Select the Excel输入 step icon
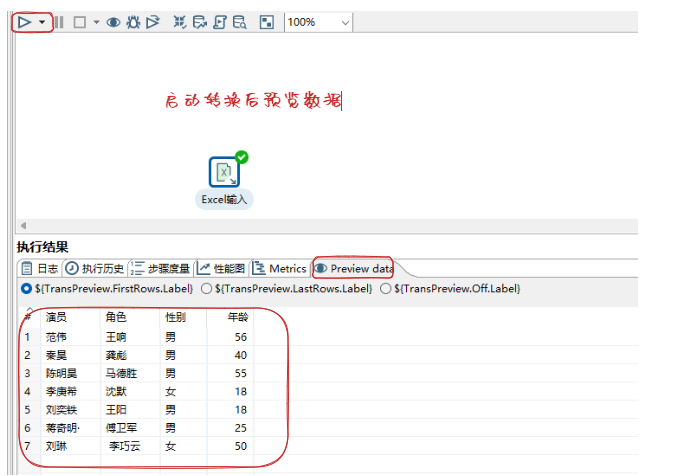This screenshot has width=677, height=476. (224, 172)
